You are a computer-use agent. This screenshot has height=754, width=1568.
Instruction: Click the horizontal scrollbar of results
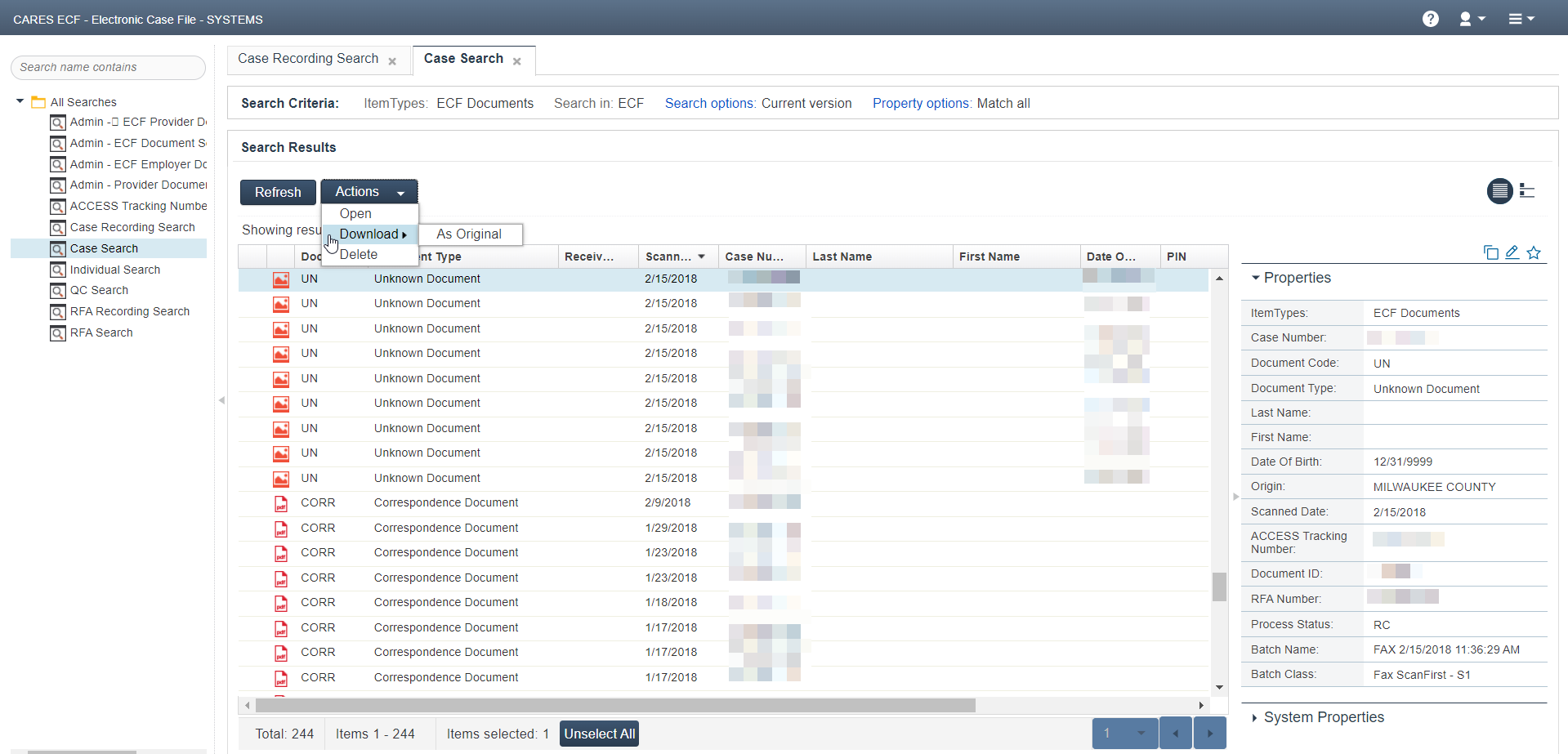614,705
